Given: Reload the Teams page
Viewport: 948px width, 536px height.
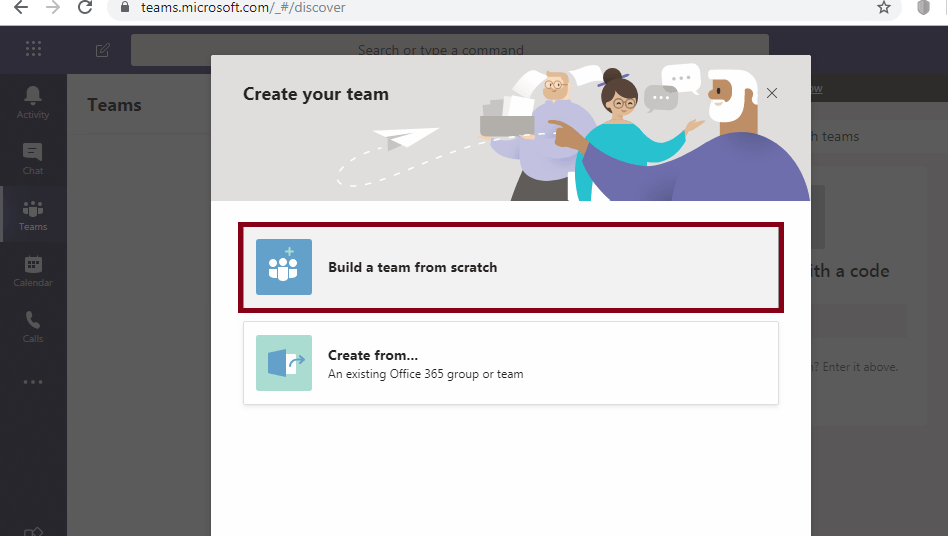Looking at the screenshot, I should pos(85,7).
